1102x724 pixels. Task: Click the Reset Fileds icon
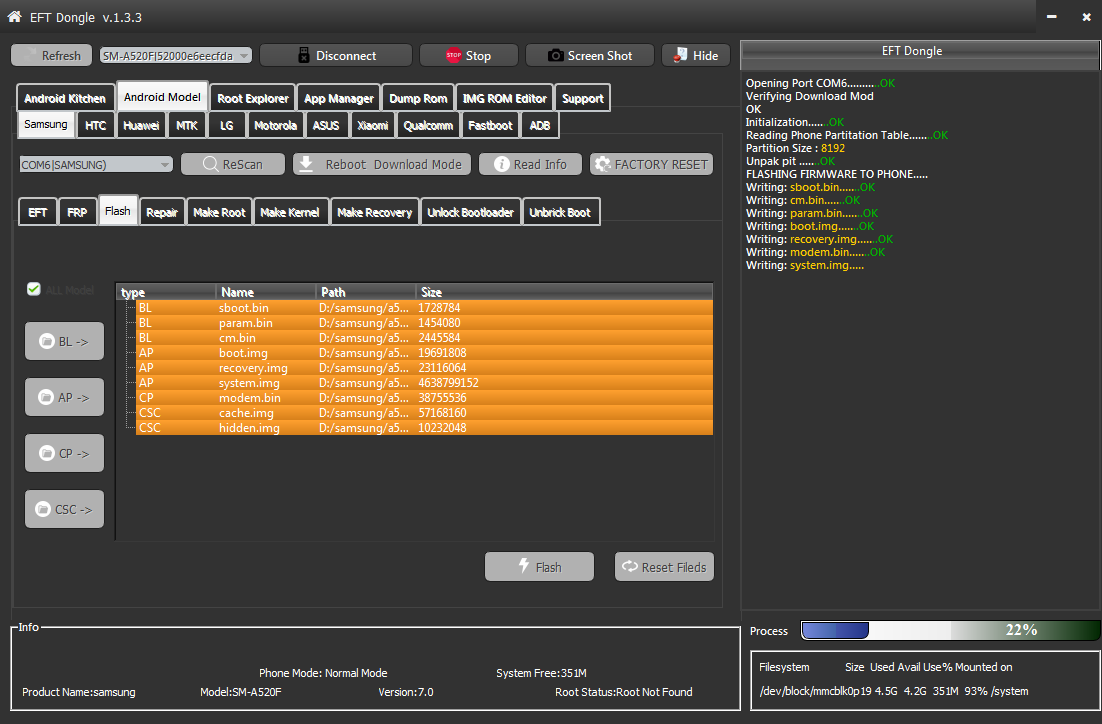click(629, 567)
